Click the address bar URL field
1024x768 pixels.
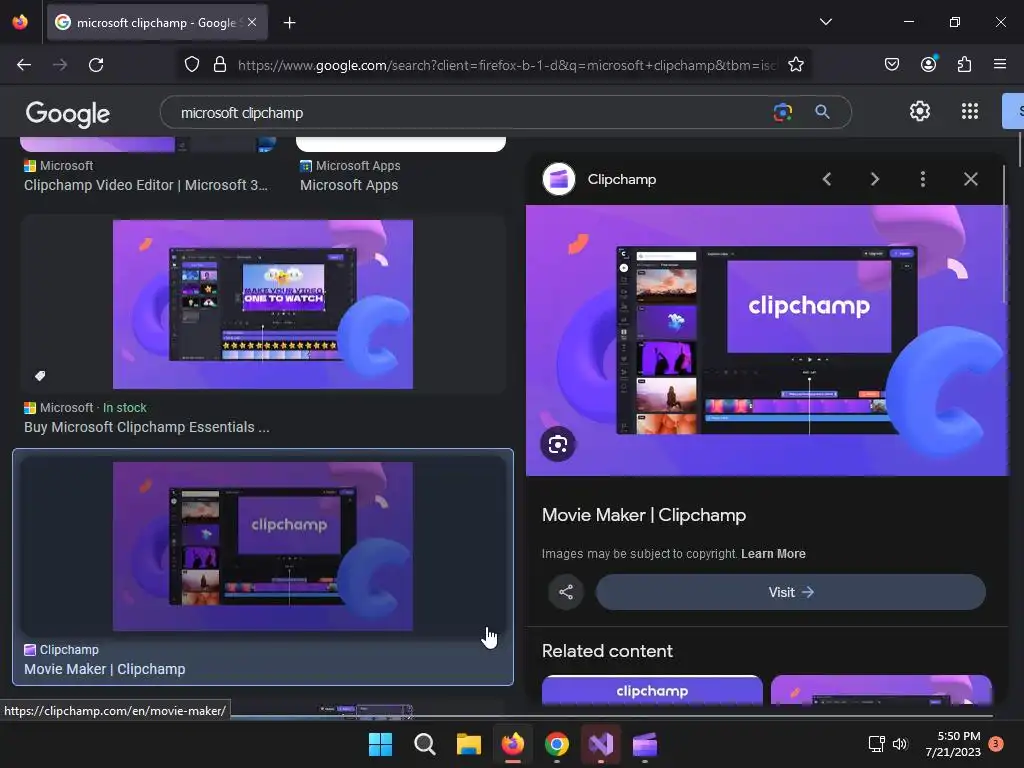(x=507, y=65)
